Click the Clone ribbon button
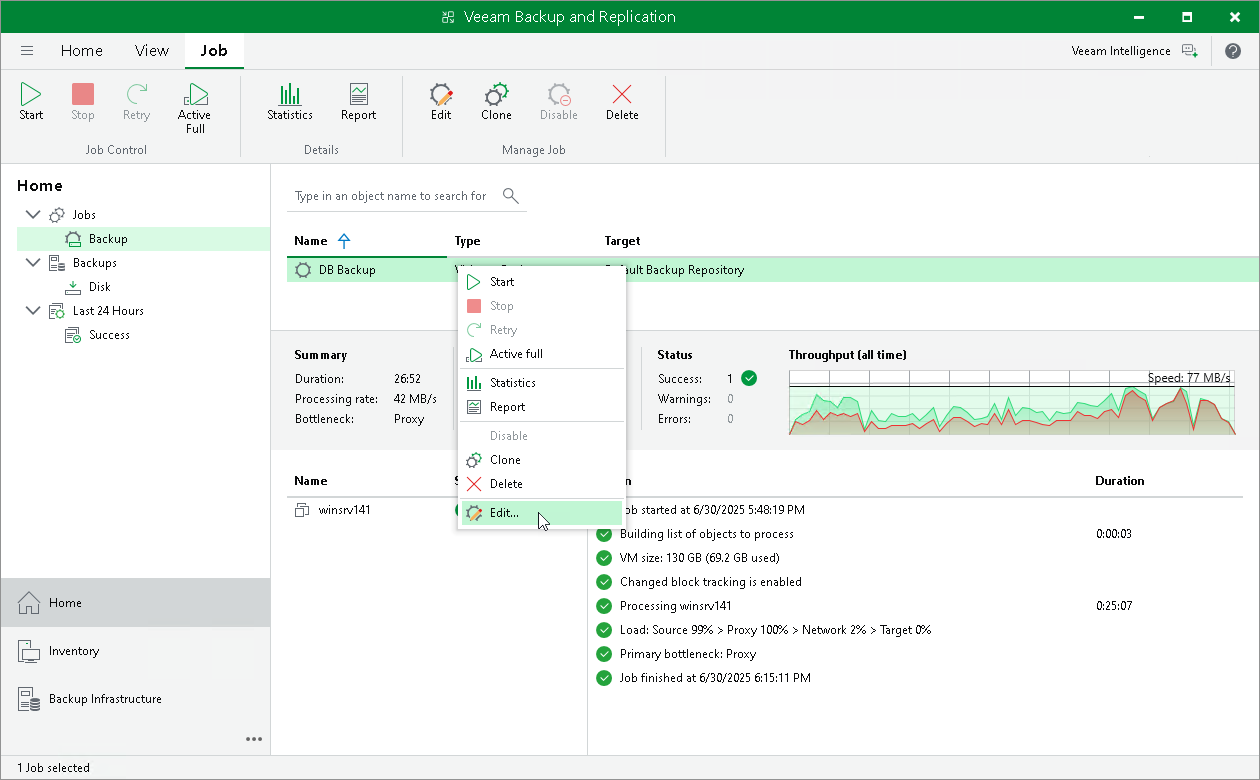Image resolution: width=1260 pixels, height=780 pixels. (496, 103)
